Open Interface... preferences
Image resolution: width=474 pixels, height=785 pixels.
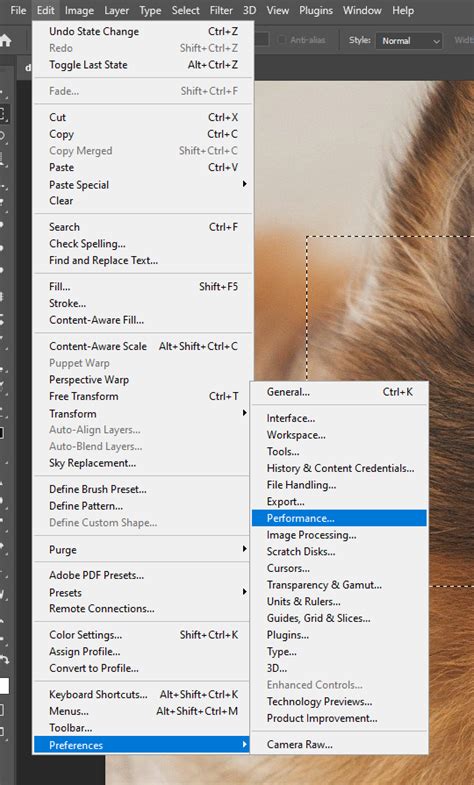coord(339,418)
